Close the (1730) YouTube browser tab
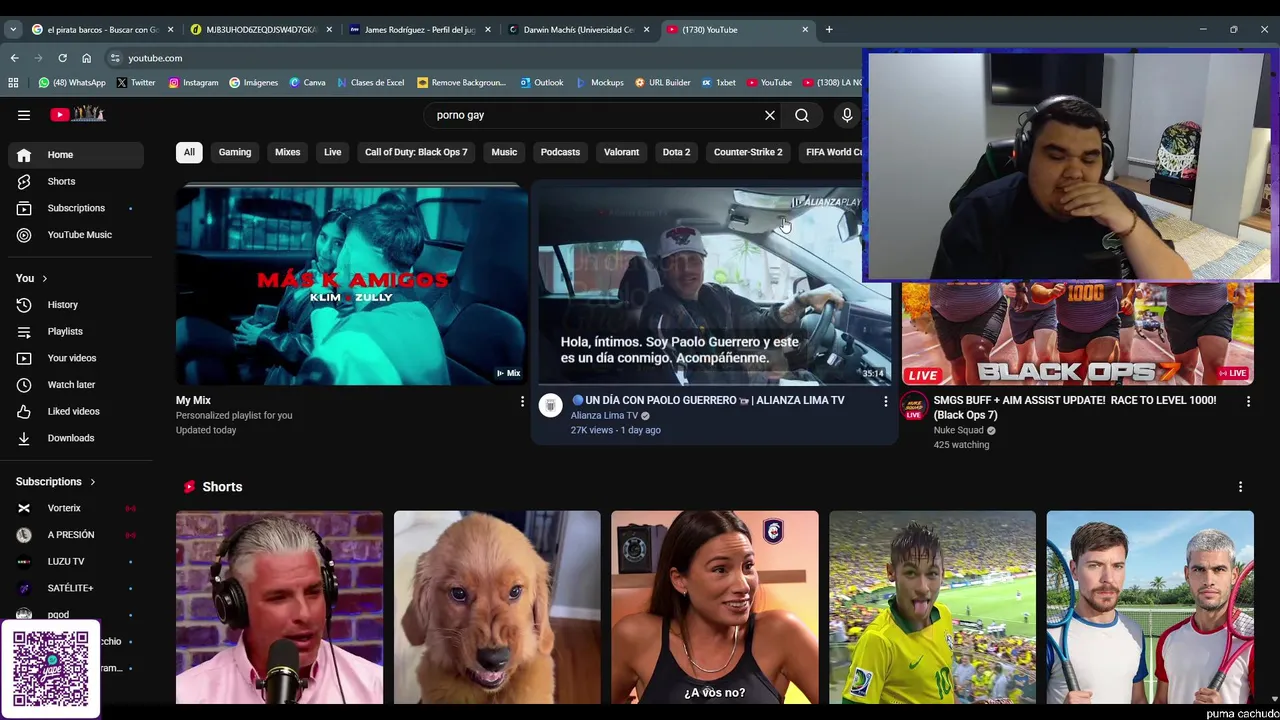The width and height of the screenshot is (1280, 720). (805, 30)
